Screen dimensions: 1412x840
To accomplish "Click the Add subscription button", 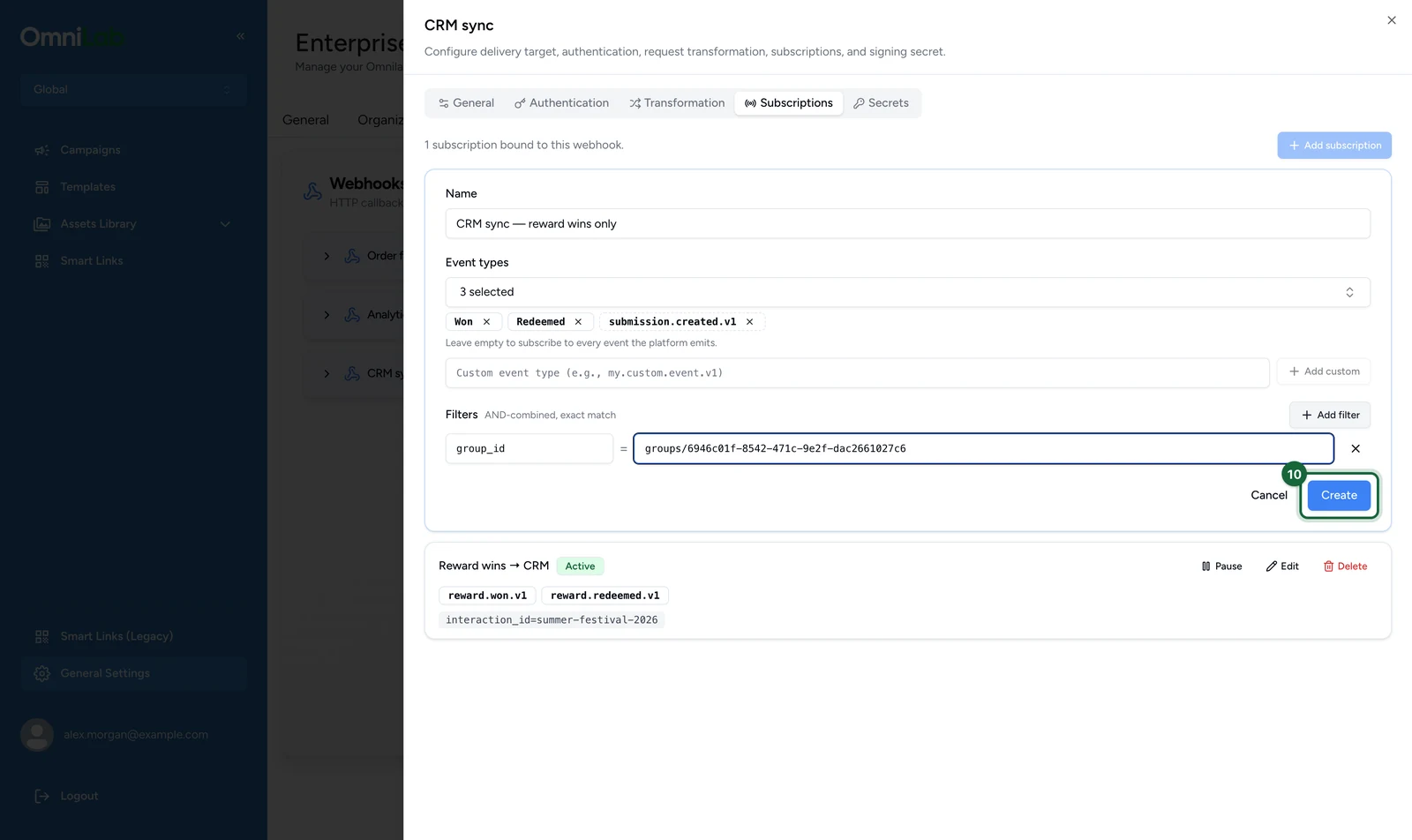I will pyautogui.click(x=1334, y=146).
